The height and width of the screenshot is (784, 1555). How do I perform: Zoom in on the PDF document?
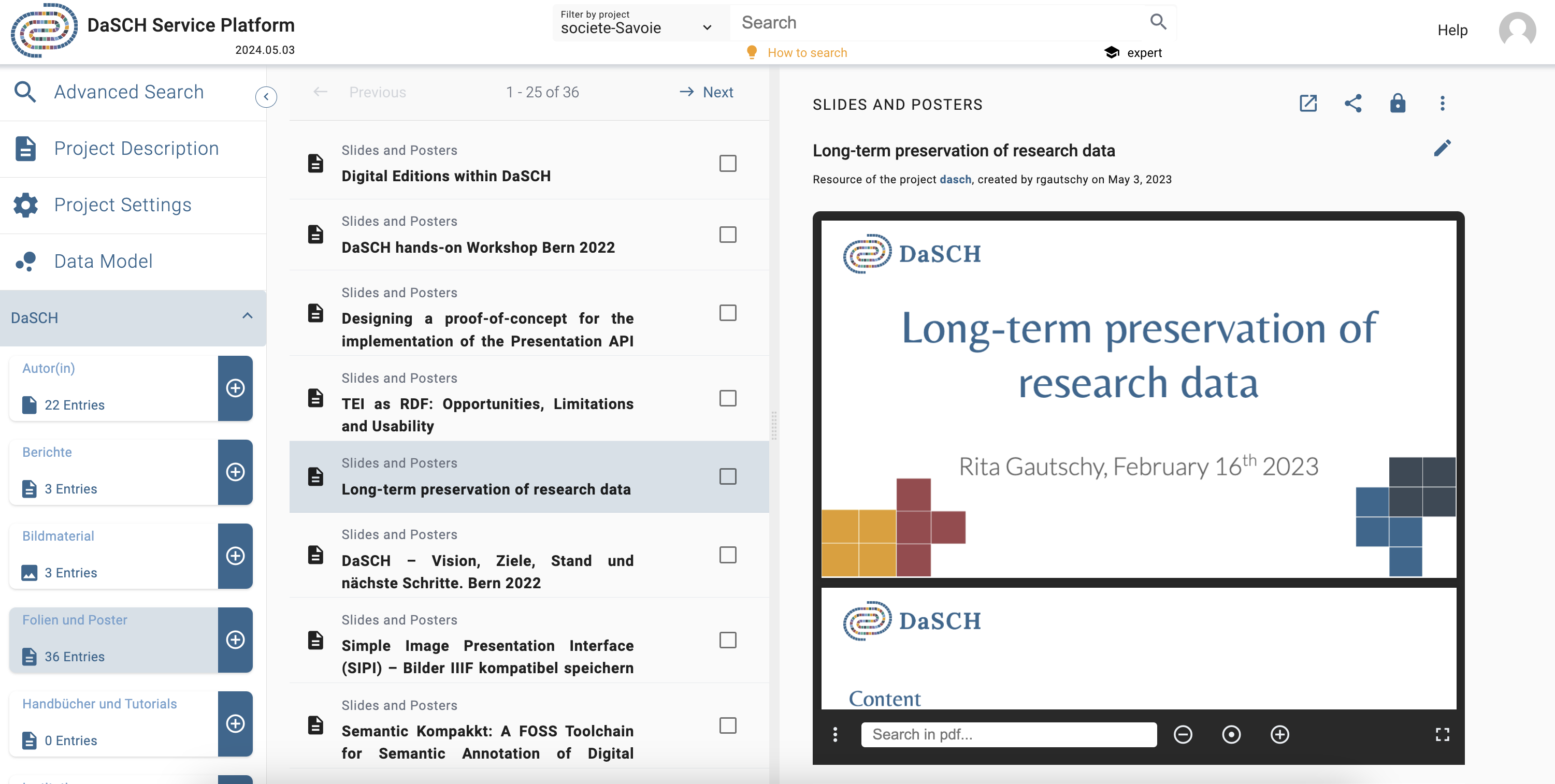coord(1280,734)
